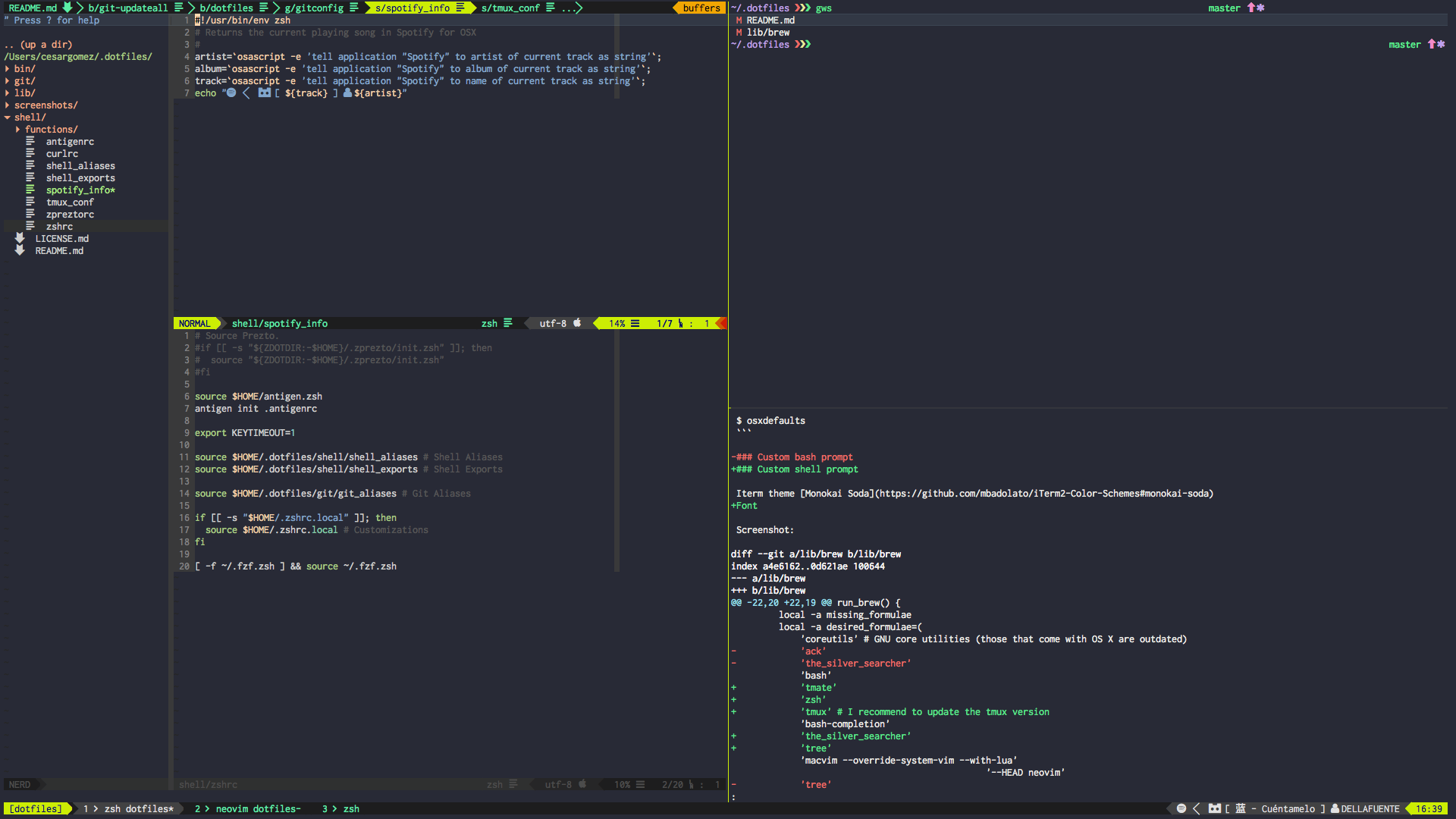The height and width of the screenshot is (819, 1456).
Task: Open the README.md buffer tab
Action: point(33,8)
